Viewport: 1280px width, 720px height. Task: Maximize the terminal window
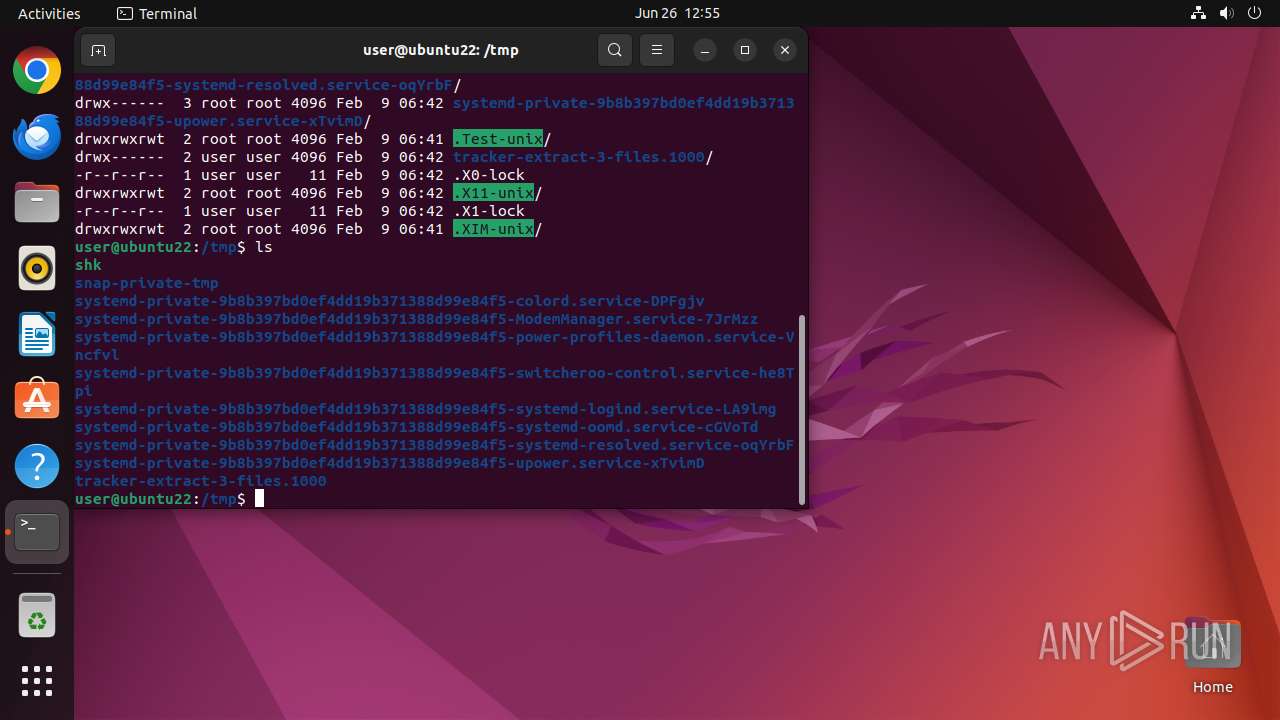point(745,50)
